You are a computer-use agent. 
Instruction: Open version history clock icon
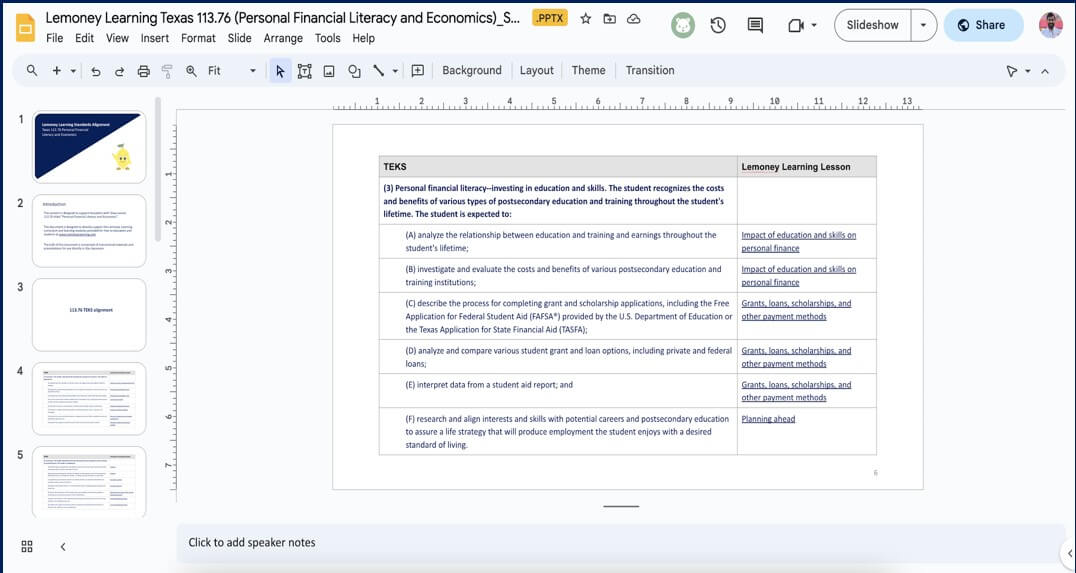tap(718, 25)
